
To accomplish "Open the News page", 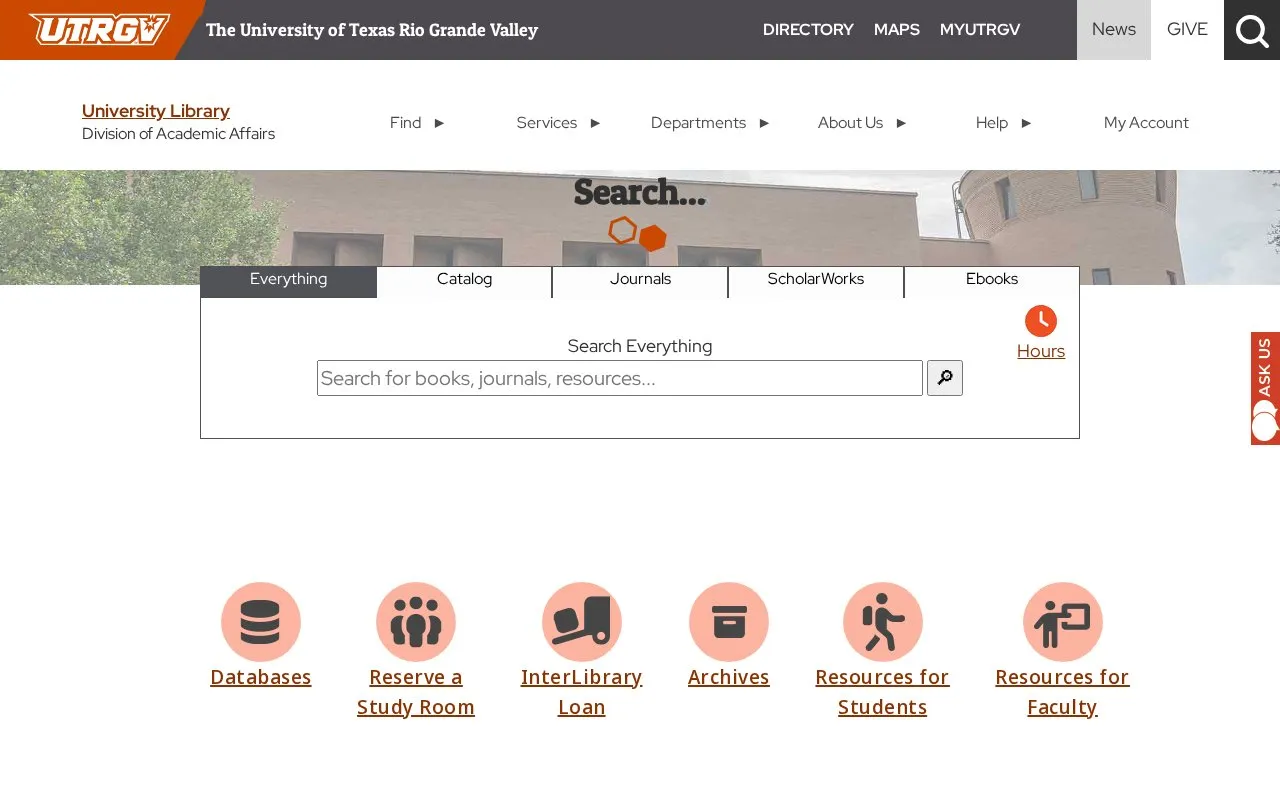I will click(x=1114, y=30).
